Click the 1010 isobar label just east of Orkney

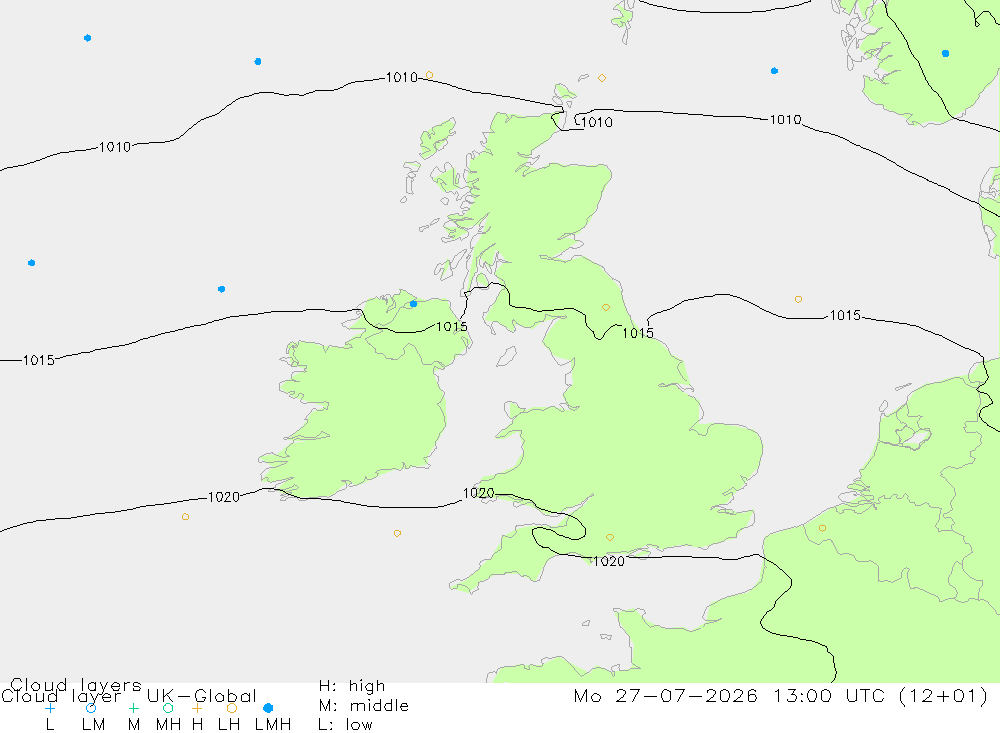click(597, 122)
